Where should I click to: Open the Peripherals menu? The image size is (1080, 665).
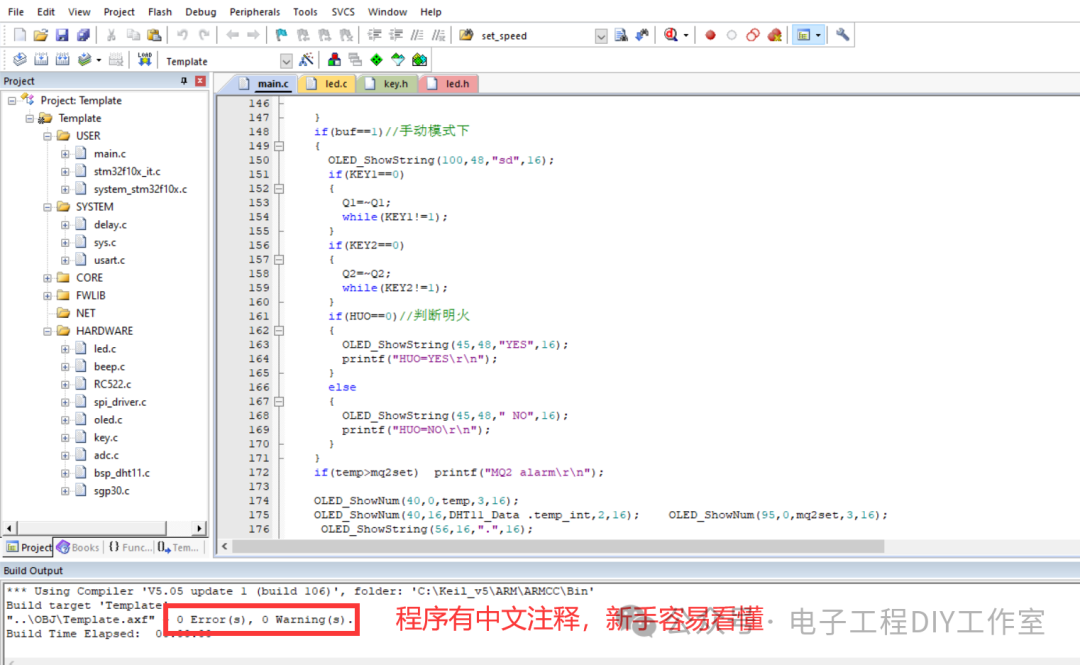(255, 12)
